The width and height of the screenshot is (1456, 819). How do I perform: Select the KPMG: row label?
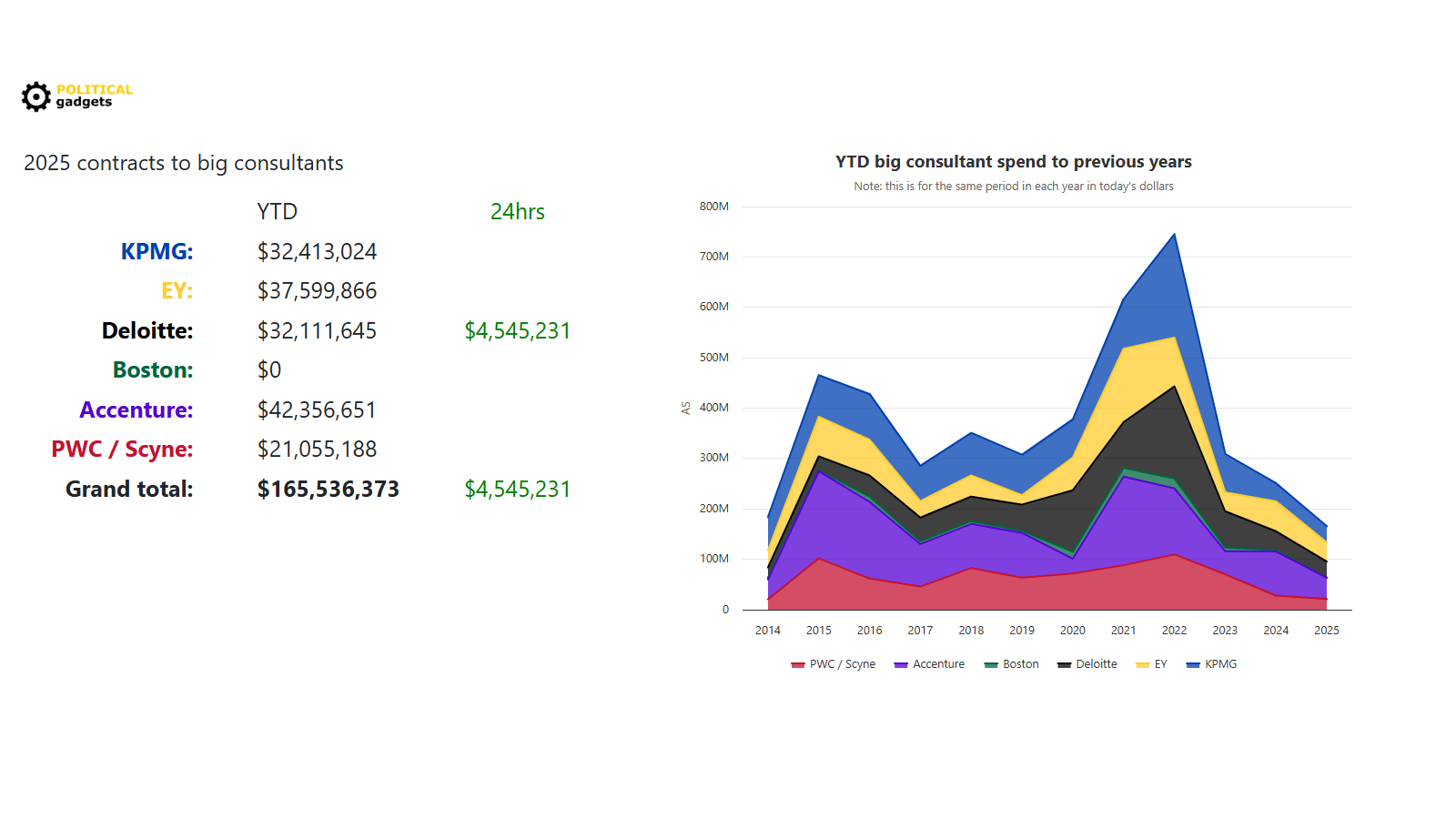click(x=157, y=251)
